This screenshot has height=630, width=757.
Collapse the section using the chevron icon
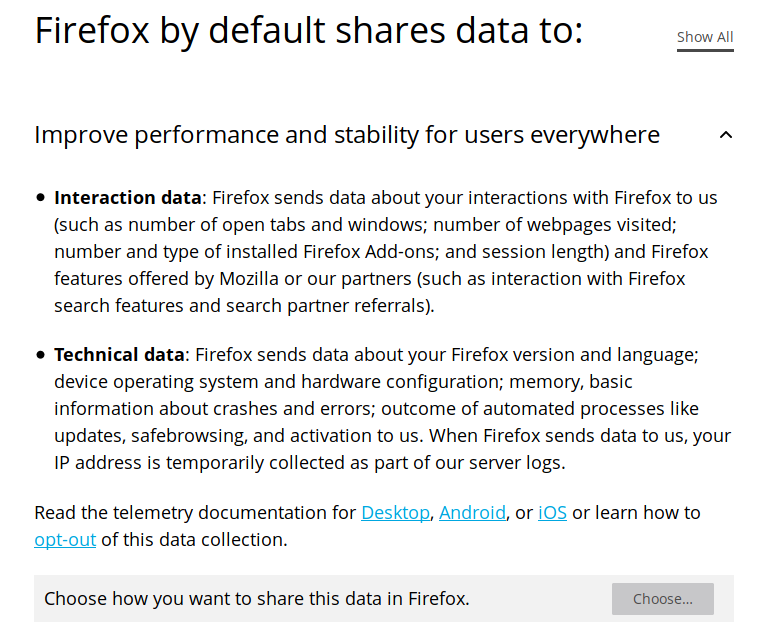[726, 135]
